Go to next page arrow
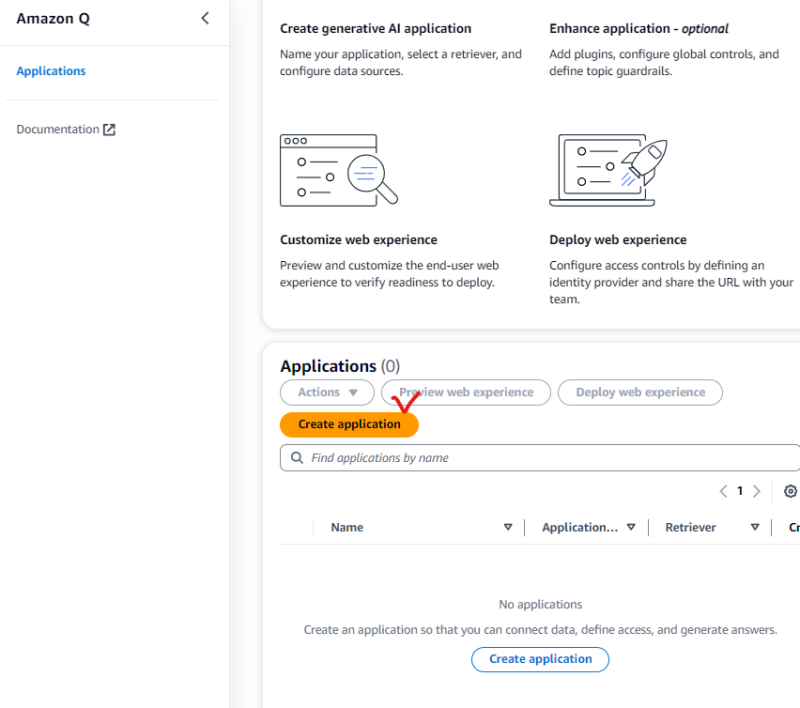The width and height of the screenshot is (800, 708). [757, 491]
